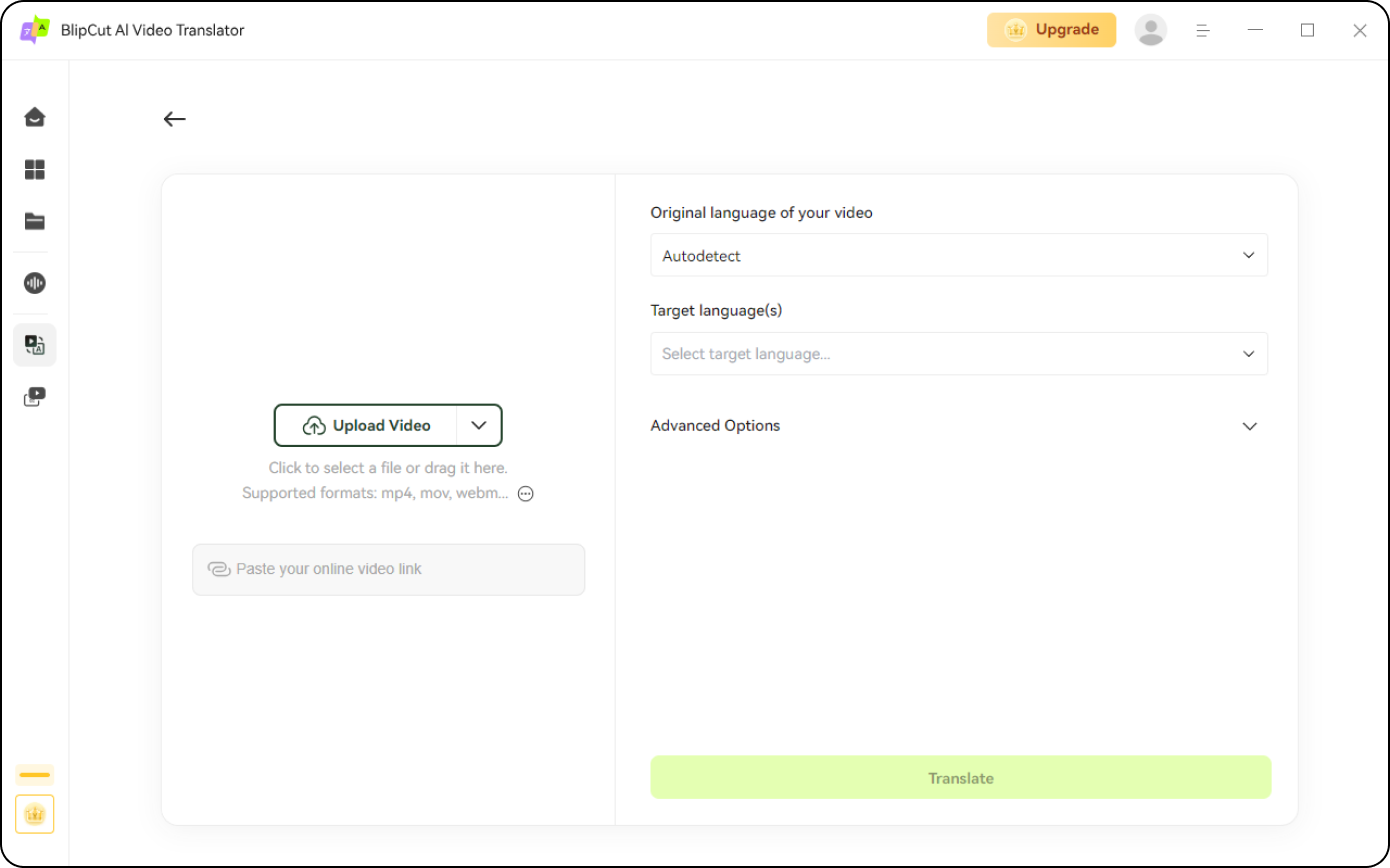Open the dropdown arrow beside Upload Video
1390x868 pixels.
coord(479,425)
